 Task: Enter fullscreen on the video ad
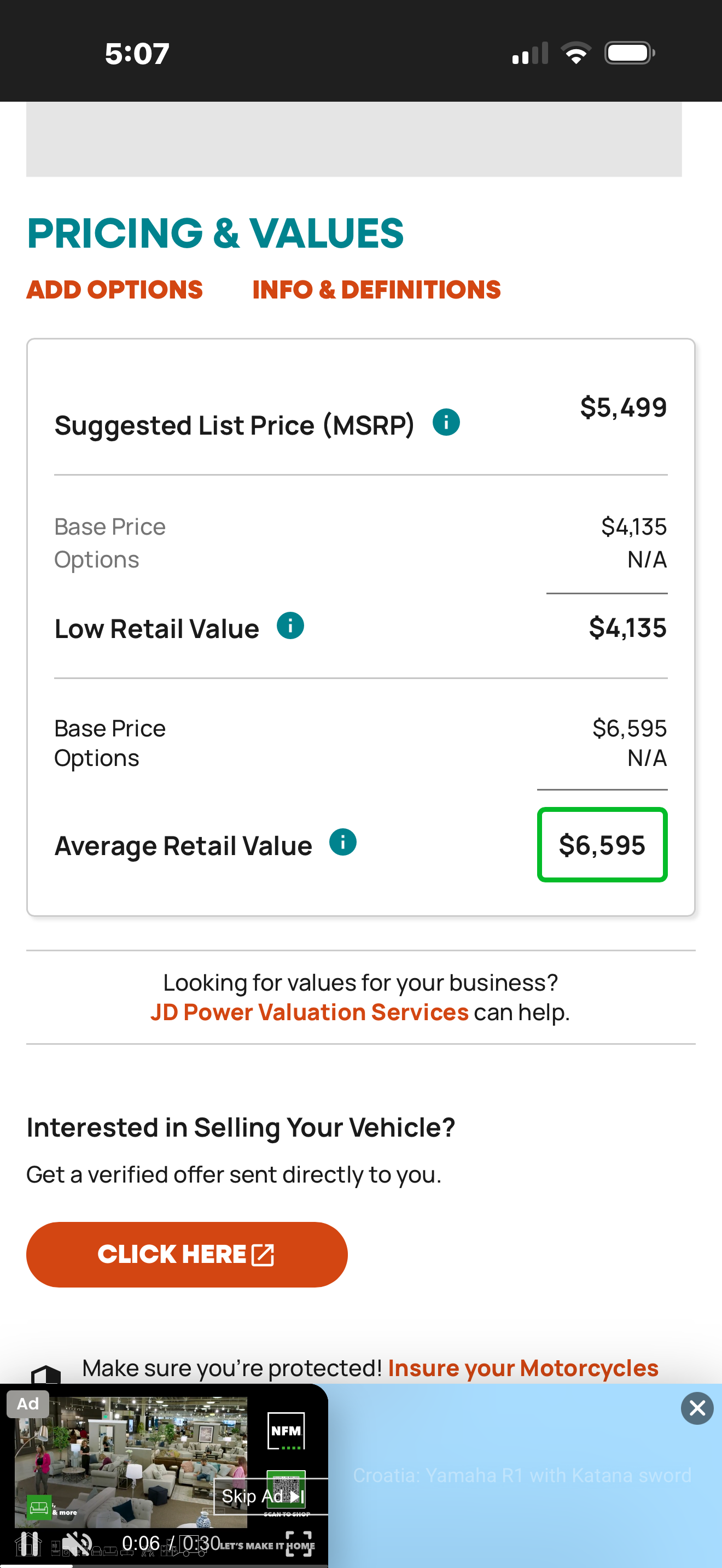pyautogui.click(x=299, y=1543)
